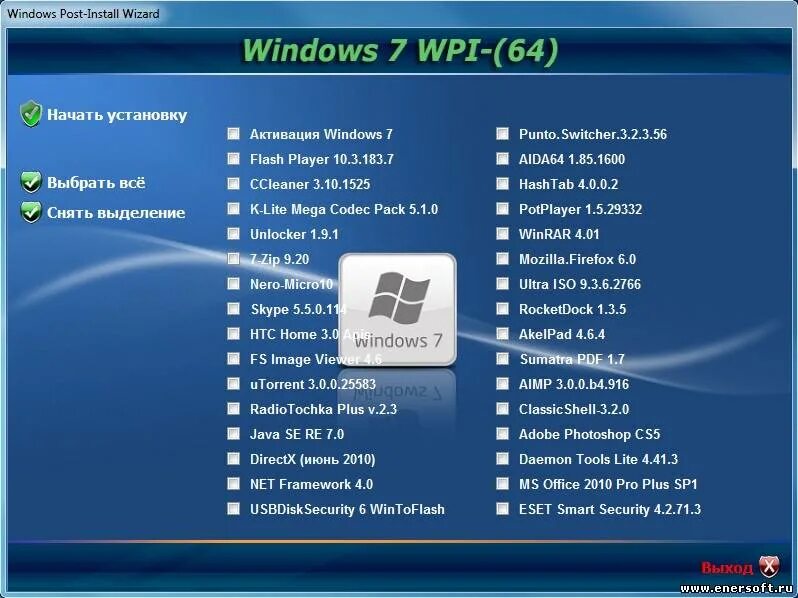Viewport: 798px width, 598px height.
Task: Click the ESET Smart Security 4.2.71.3 label
Action: coord(610,509)
